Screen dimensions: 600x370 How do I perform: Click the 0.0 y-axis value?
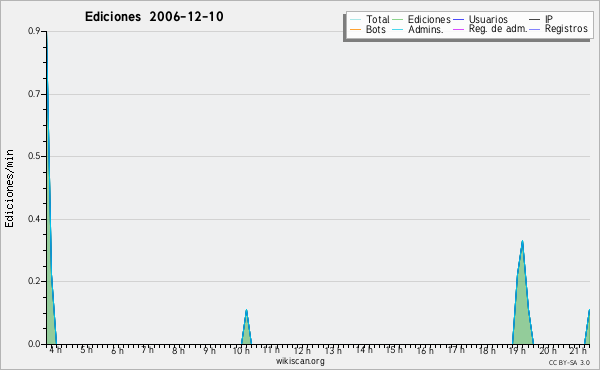point(34,344)
